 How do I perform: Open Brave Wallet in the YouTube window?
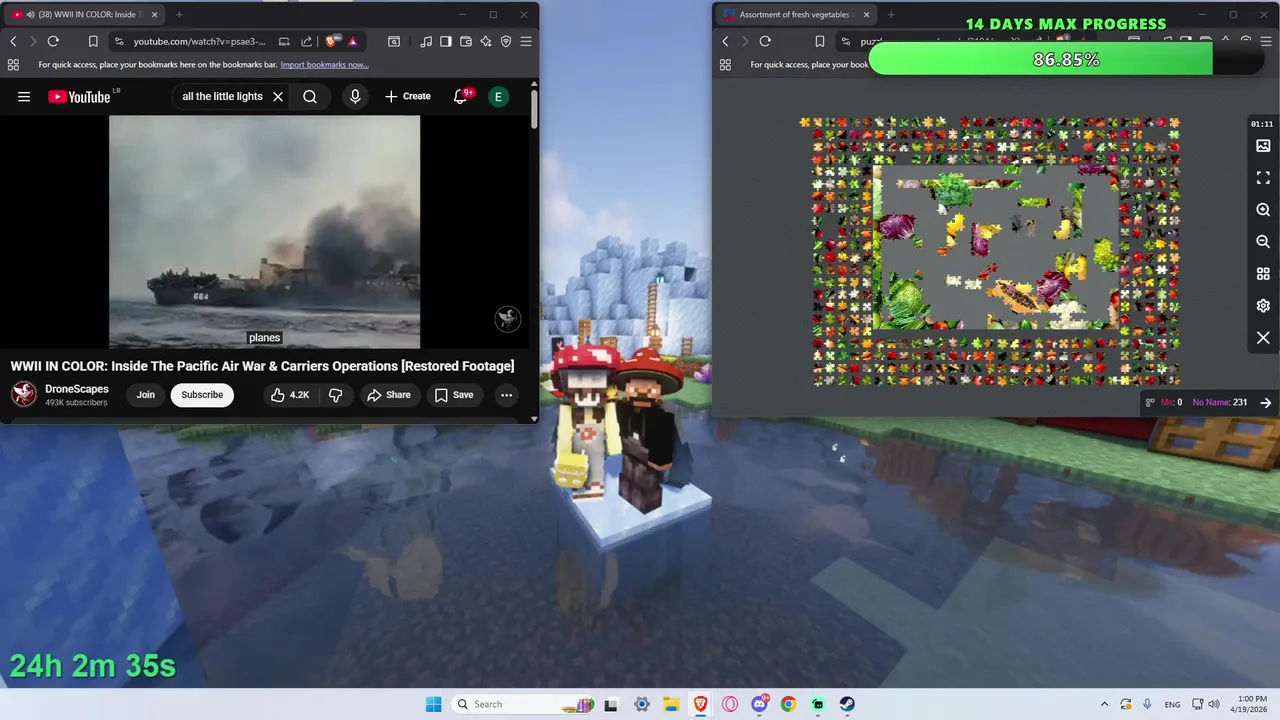466,41
